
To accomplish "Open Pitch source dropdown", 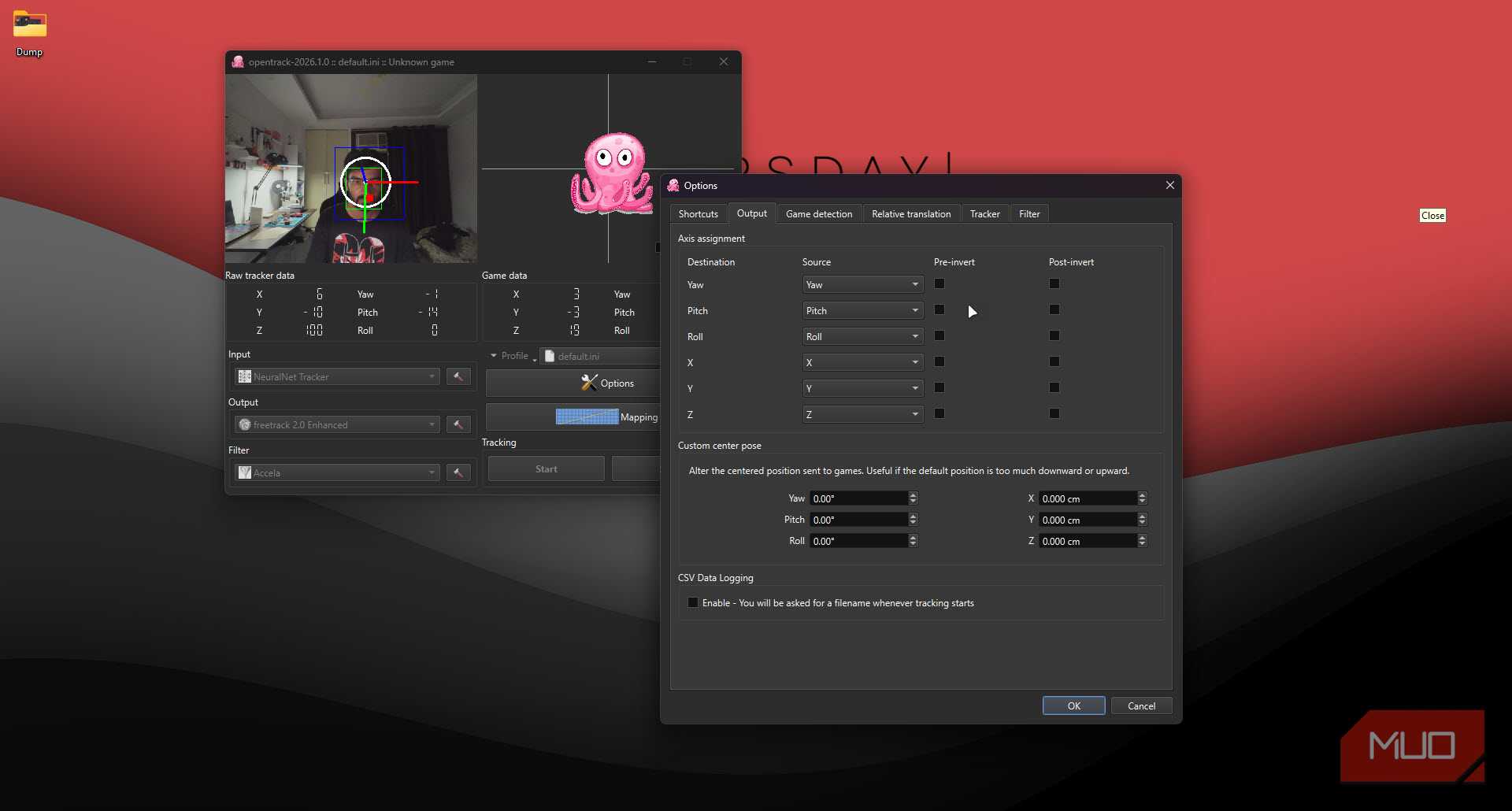I will (863, 310).
